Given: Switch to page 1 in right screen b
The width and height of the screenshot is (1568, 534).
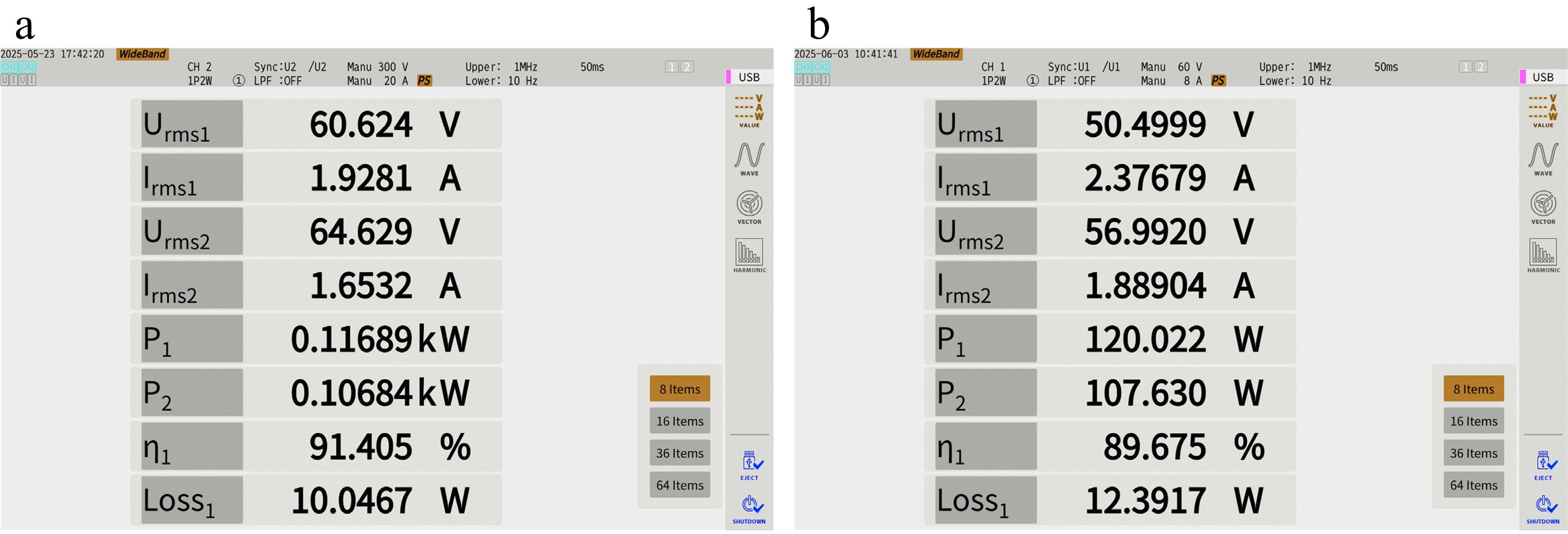Looking at the screenshot, I should pyautogui.click(x=1466, y=67).
